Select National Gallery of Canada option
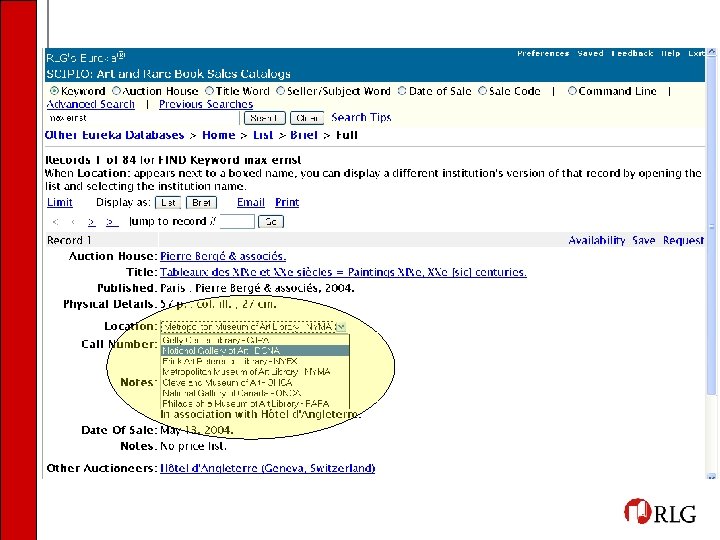The height and width of the screenshot is (540, 720). (255, 393)
